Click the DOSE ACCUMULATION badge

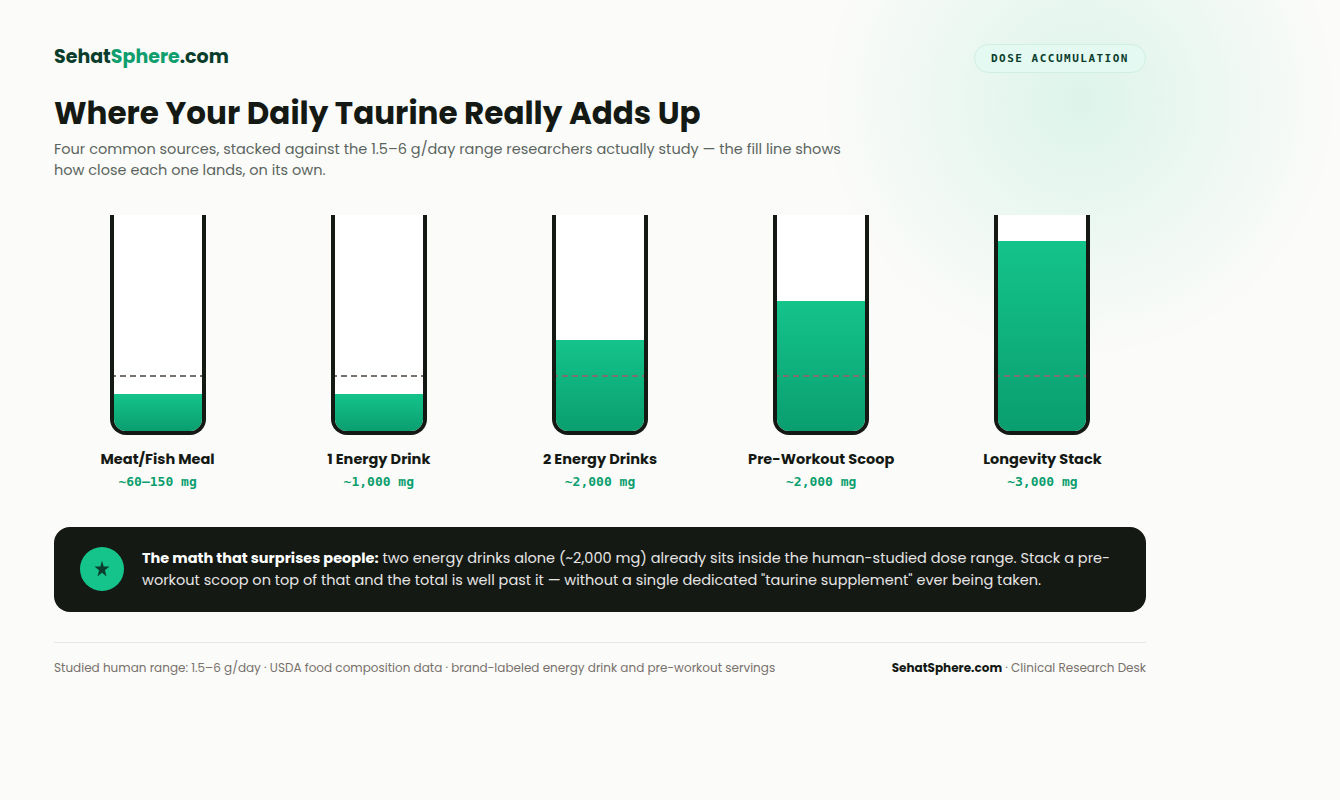coord(1060,58)
